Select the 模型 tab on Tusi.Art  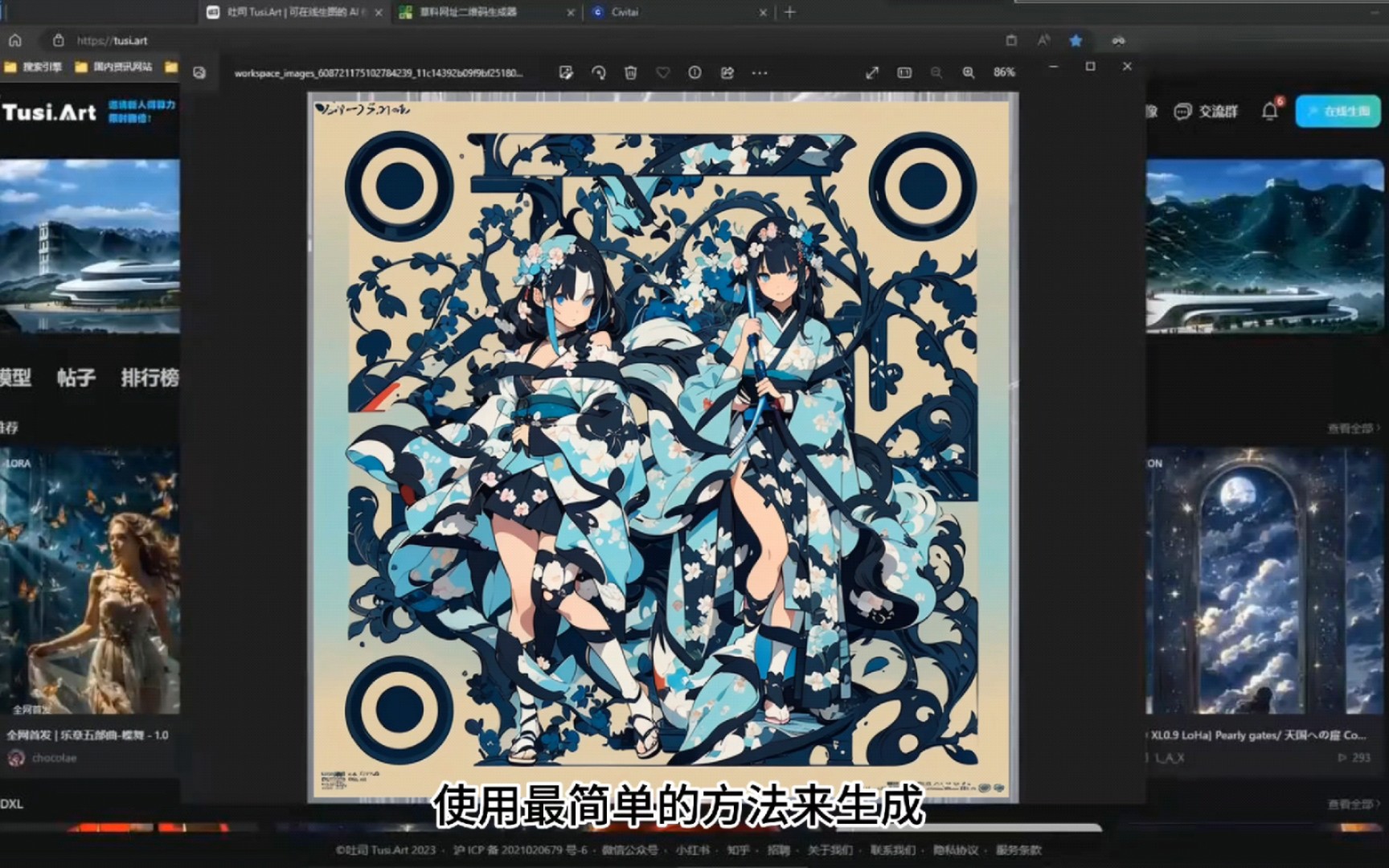[15, 377]
